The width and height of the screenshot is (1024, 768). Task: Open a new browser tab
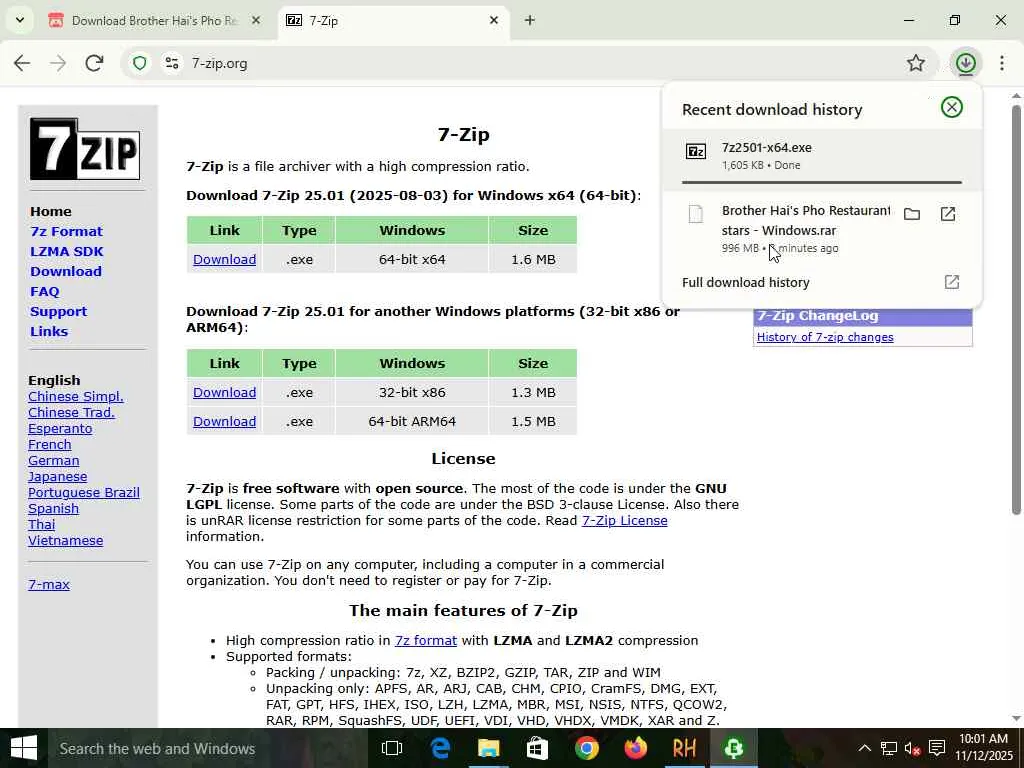point(530,20)
